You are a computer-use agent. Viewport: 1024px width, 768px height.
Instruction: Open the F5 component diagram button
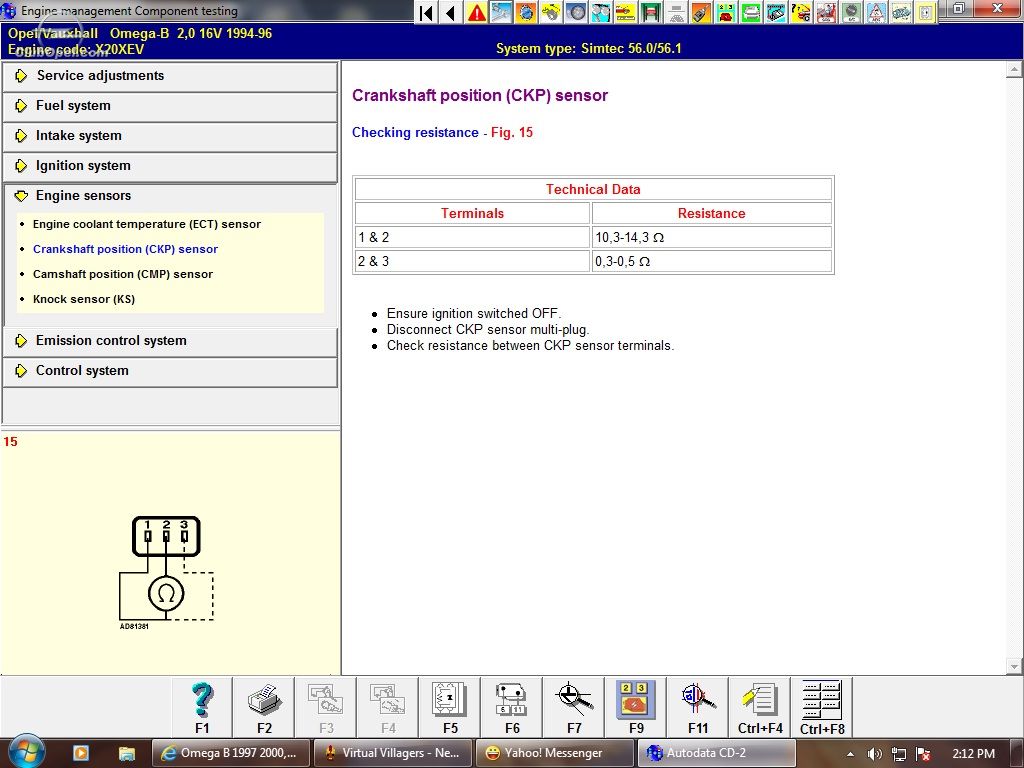coord(450,708)
